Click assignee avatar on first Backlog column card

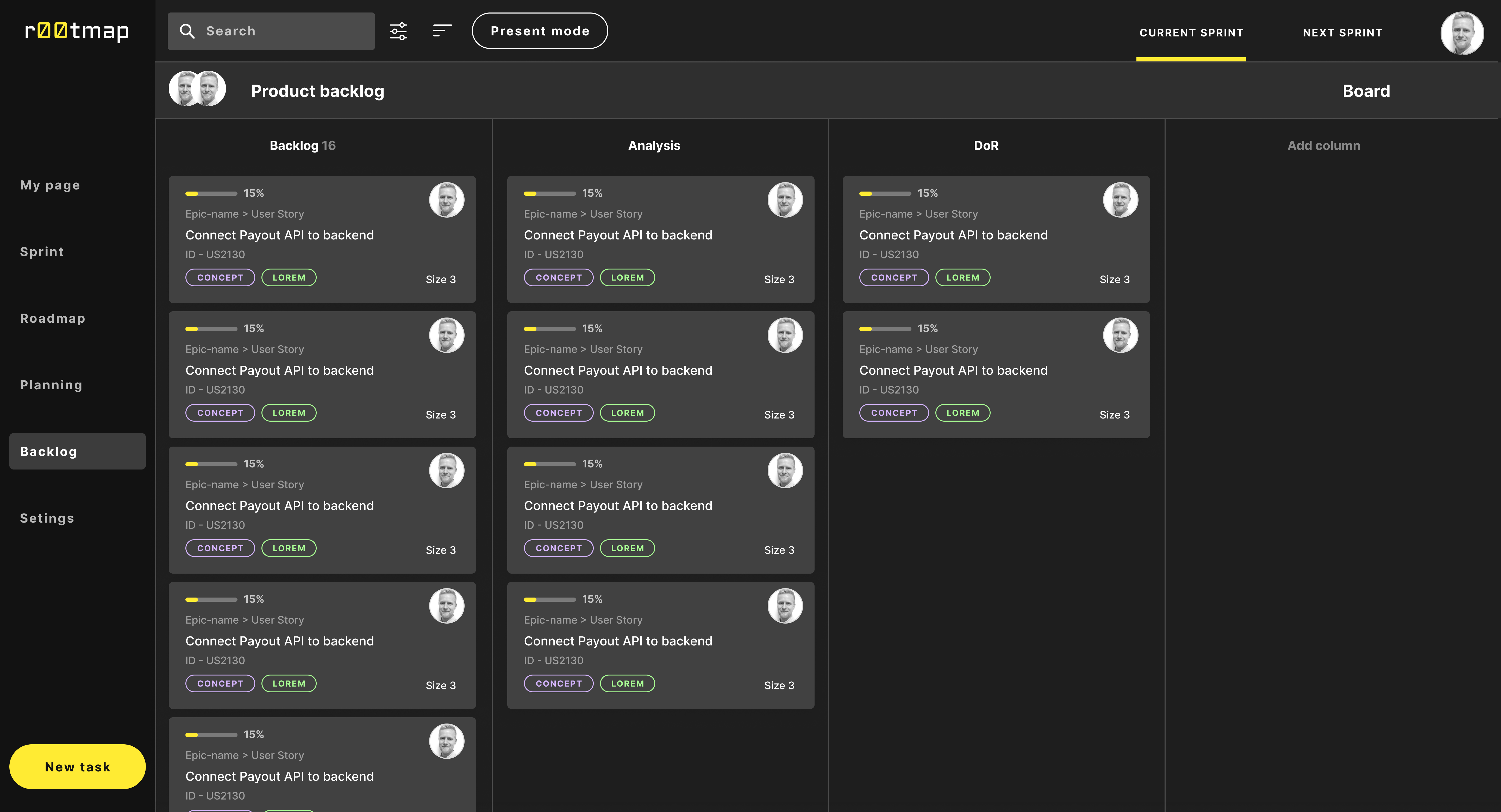click(x=447, y=200)
